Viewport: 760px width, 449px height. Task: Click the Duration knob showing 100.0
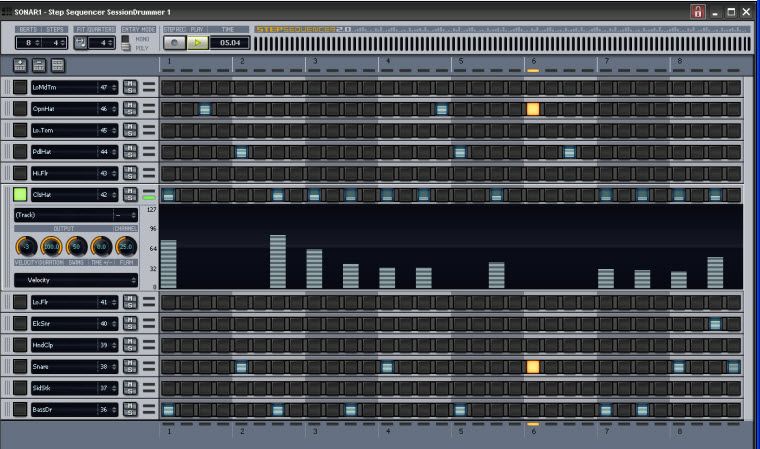tap(51, 246)
